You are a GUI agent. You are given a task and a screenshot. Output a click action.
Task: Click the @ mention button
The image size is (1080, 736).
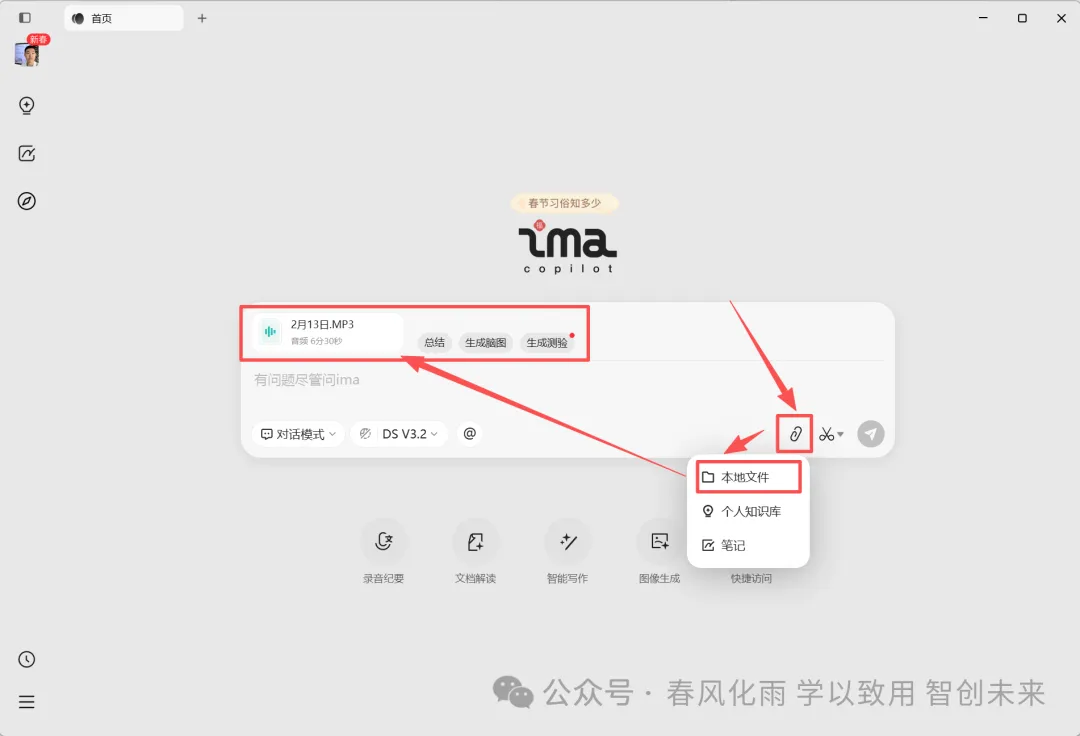(x=470, y=434)
